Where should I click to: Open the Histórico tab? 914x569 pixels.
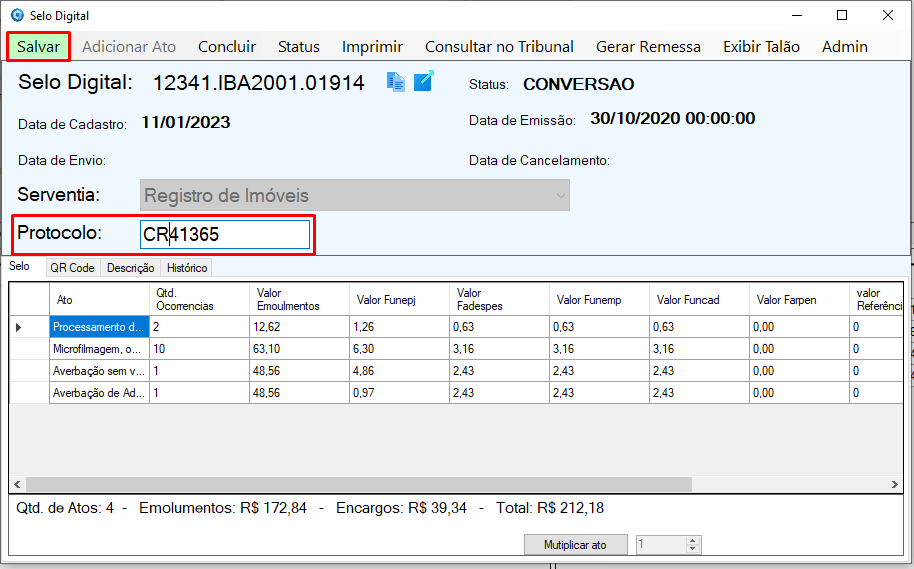click(x=187, y=268)
